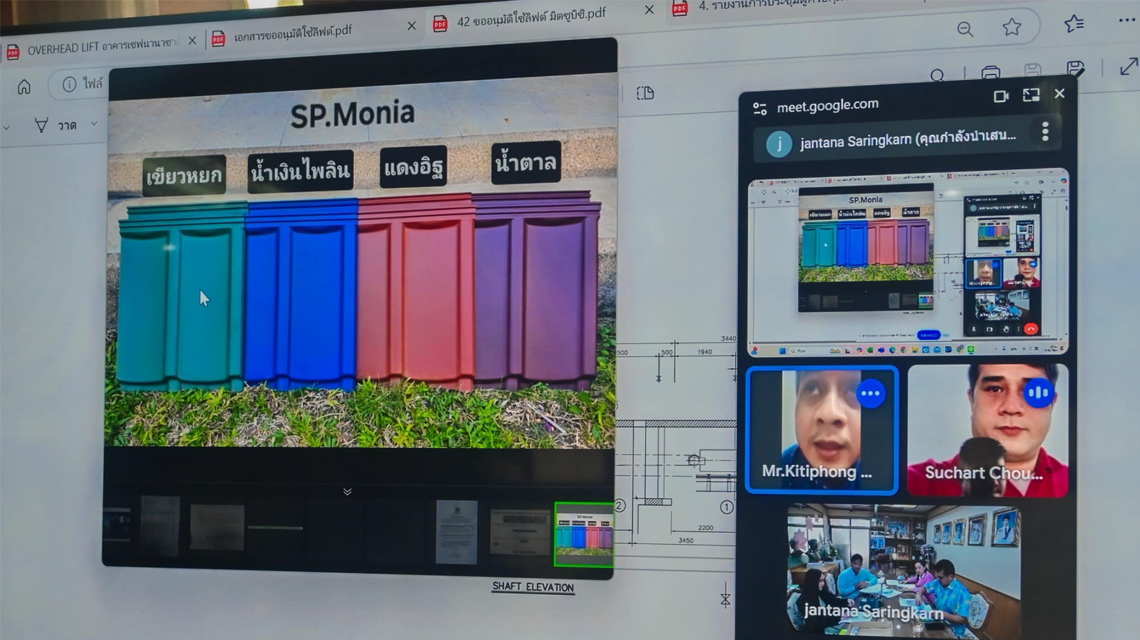This screenshot has height=640, width=1140.
Task: Open the PDF page view icon
Action: coord(645,93)
